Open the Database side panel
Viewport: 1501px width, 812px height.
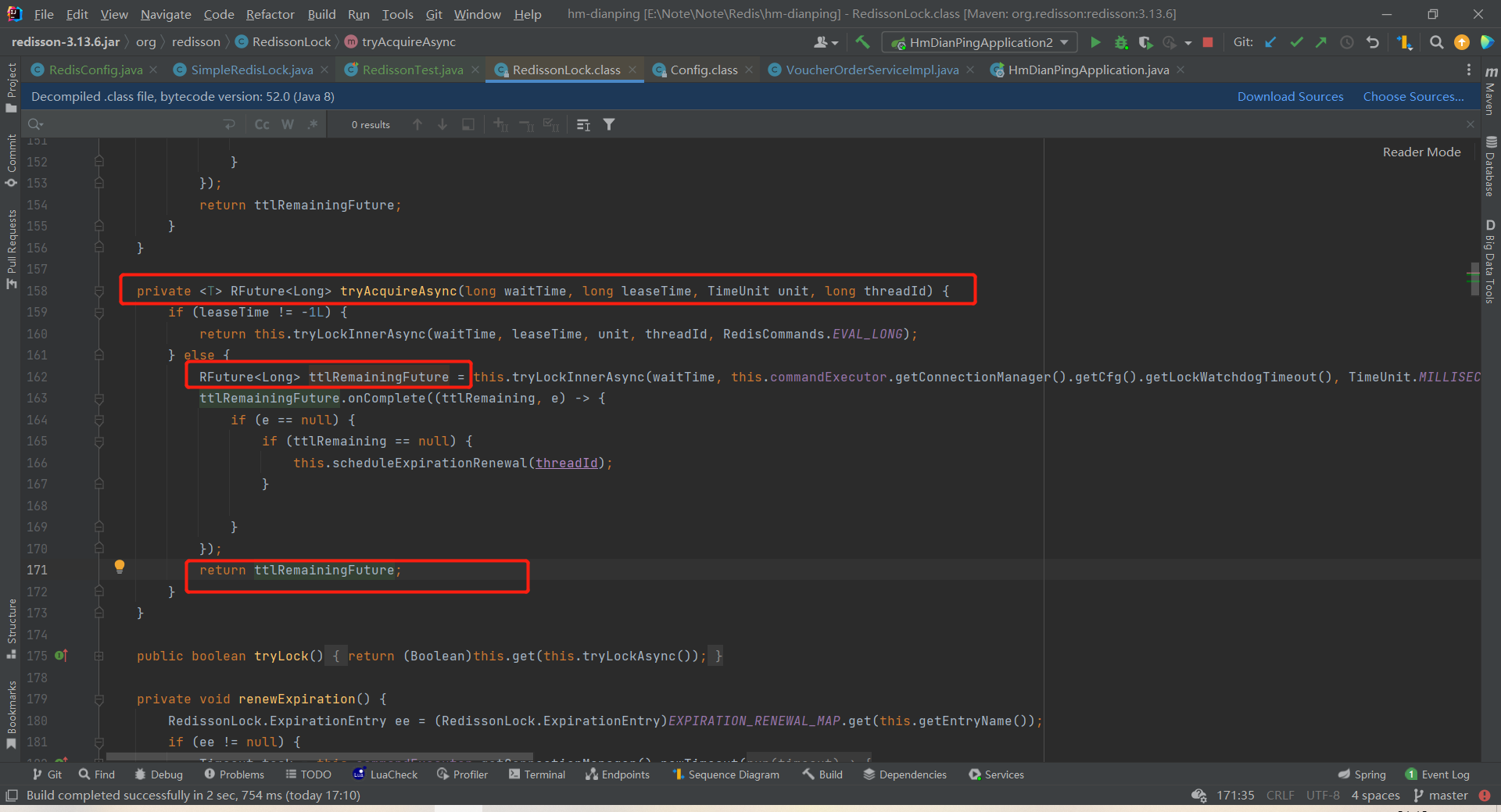1490,166
